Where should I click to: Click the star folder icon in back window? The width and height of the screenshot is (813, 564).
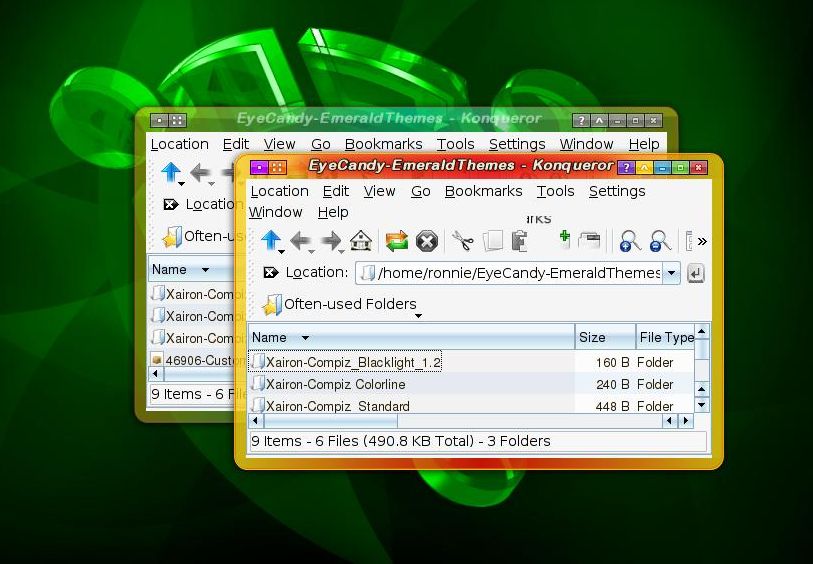[x=172, y=237]
